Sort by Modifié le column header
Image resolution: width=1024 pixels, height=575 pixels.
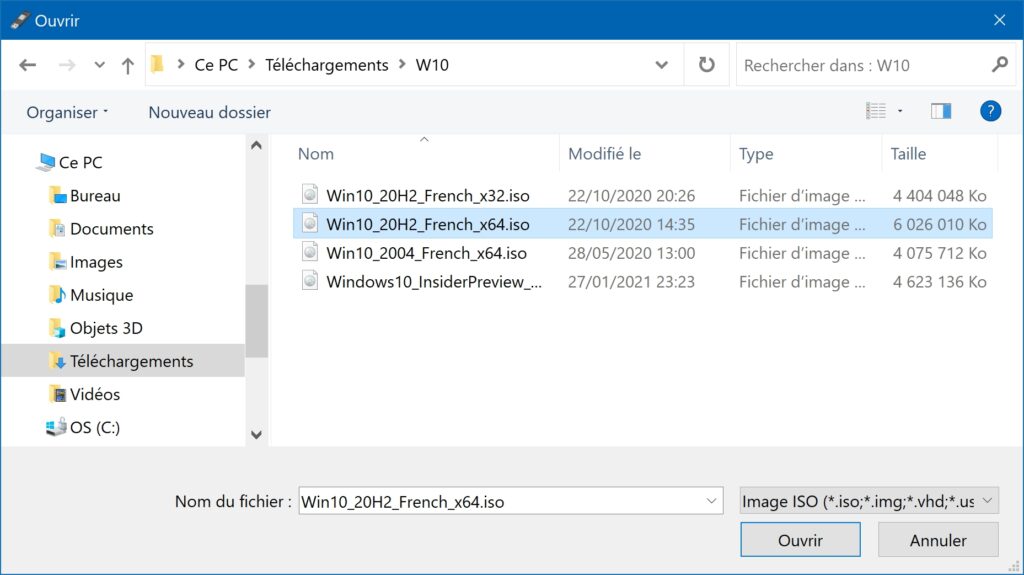point(605,154)
